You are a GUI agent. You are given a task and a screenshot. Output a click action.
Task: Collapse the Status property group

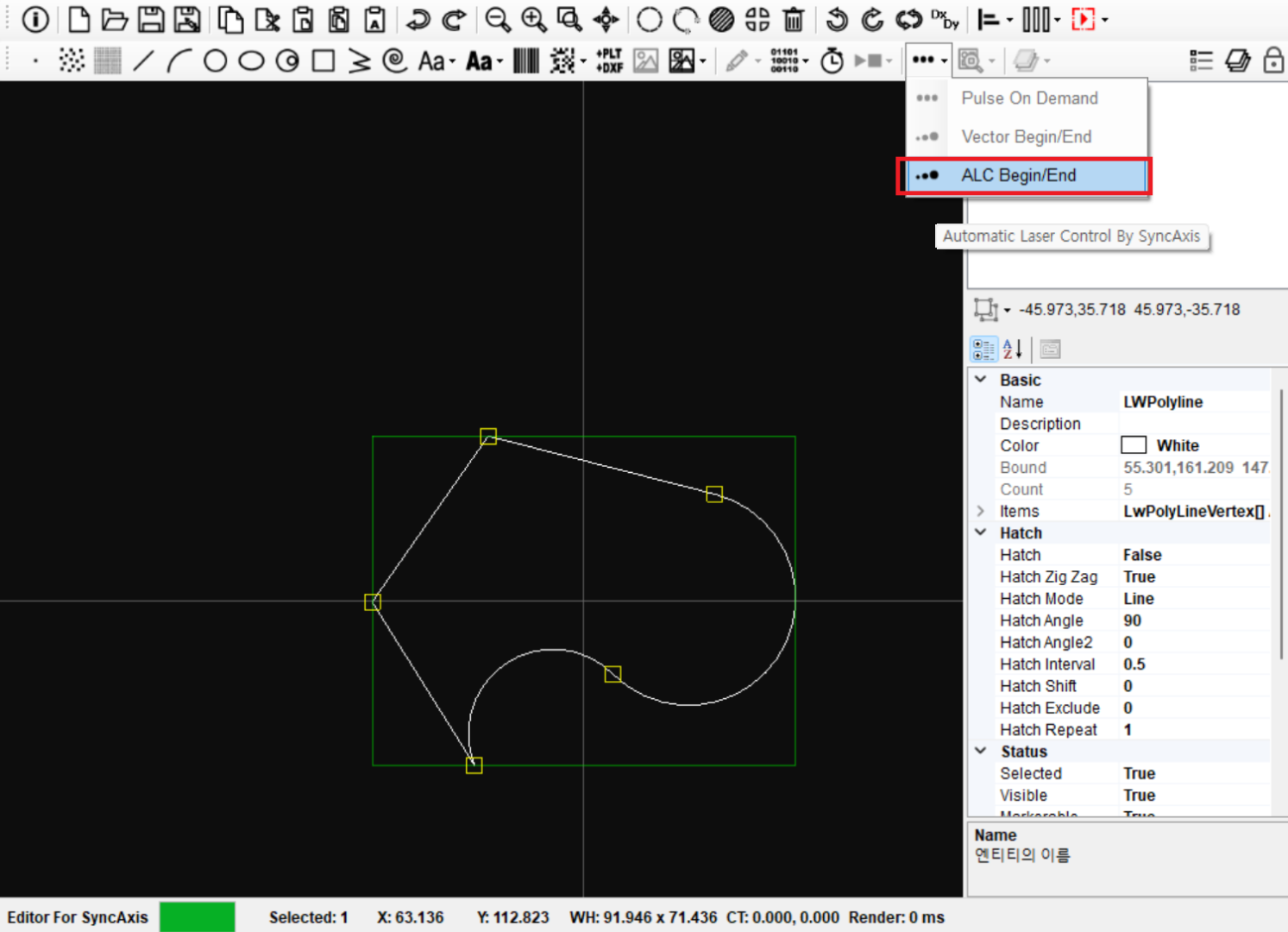[x=980, y=751]
